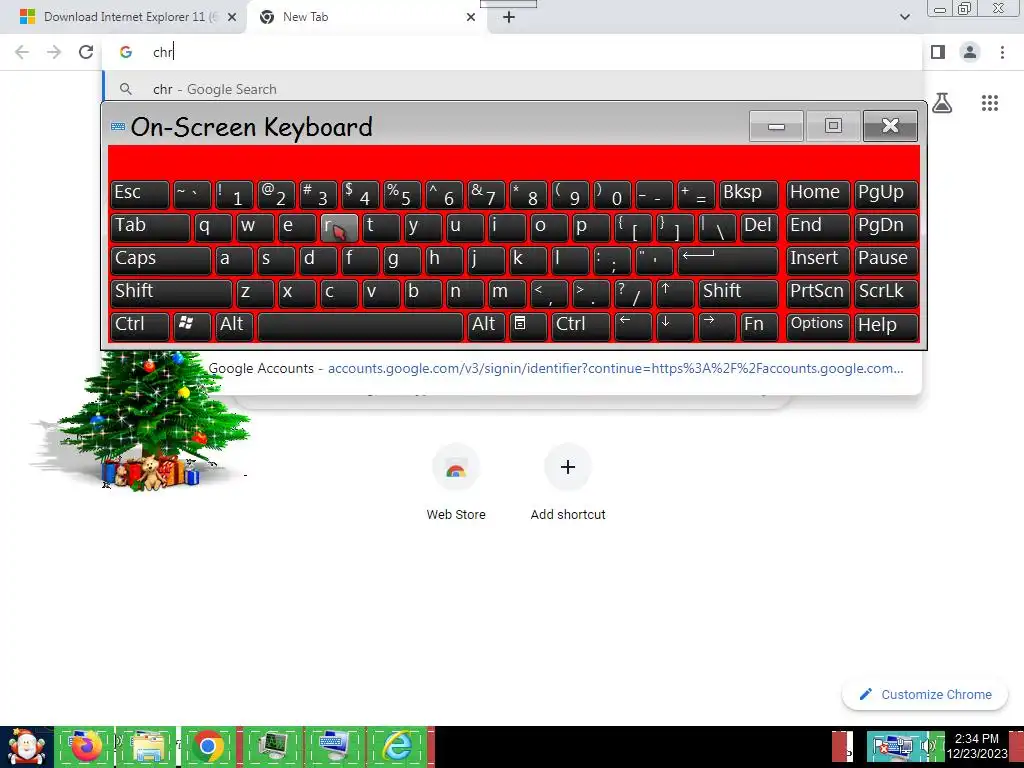
Task: Click the PrtScn key on On-Screen Keyboard
Action: 818,293
